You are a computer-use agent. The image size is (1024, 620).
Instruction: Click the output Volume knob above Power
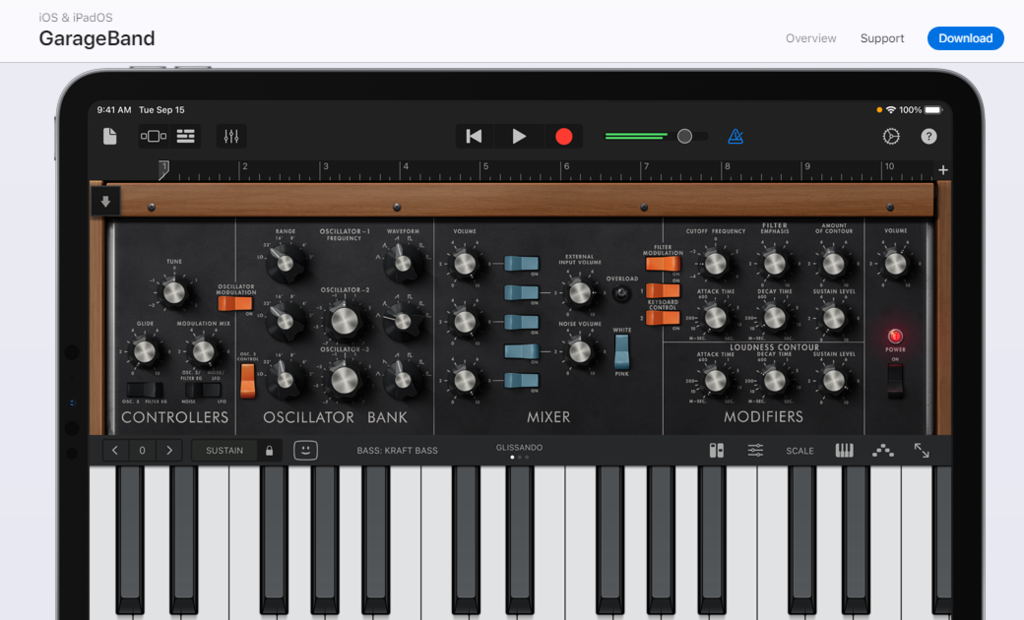tap(895, 264)
